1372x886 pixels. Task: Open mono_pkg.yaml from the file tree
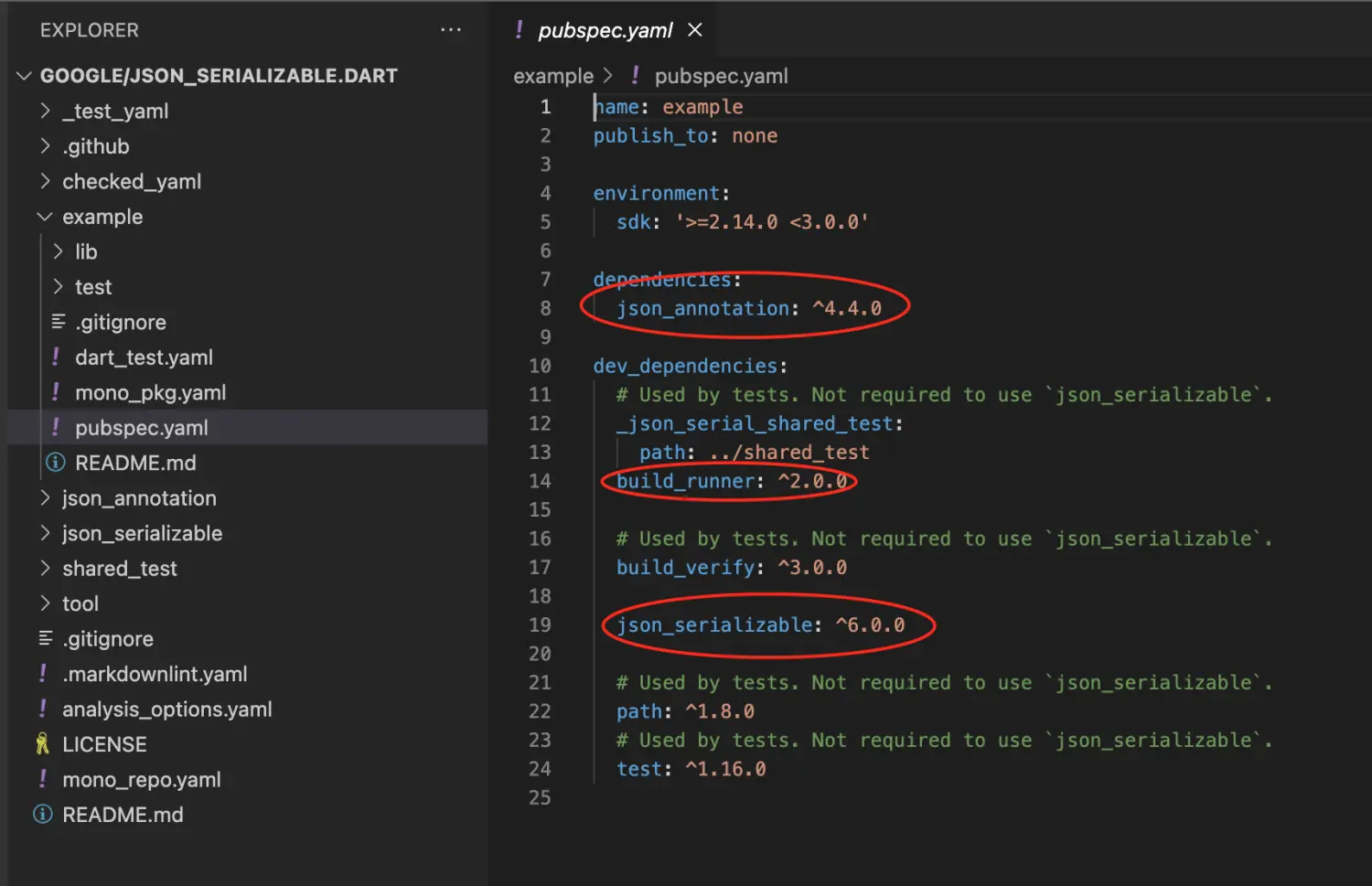pyautogui.click(x=150, y=392)
